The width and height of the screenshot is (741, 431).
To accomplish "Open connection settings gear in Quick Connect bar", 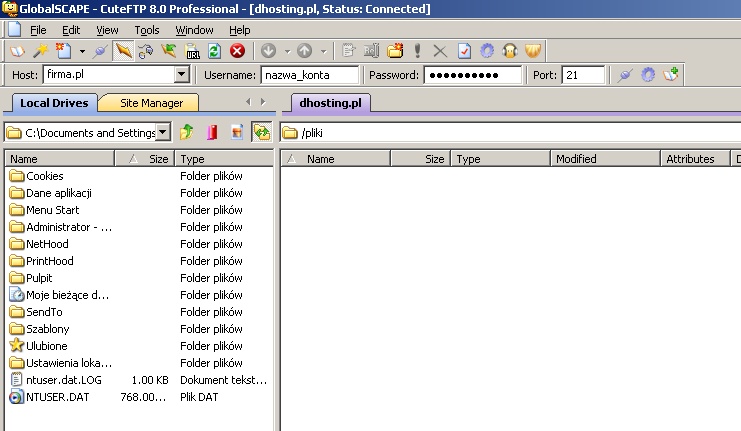I will click(x=648, y=75).
